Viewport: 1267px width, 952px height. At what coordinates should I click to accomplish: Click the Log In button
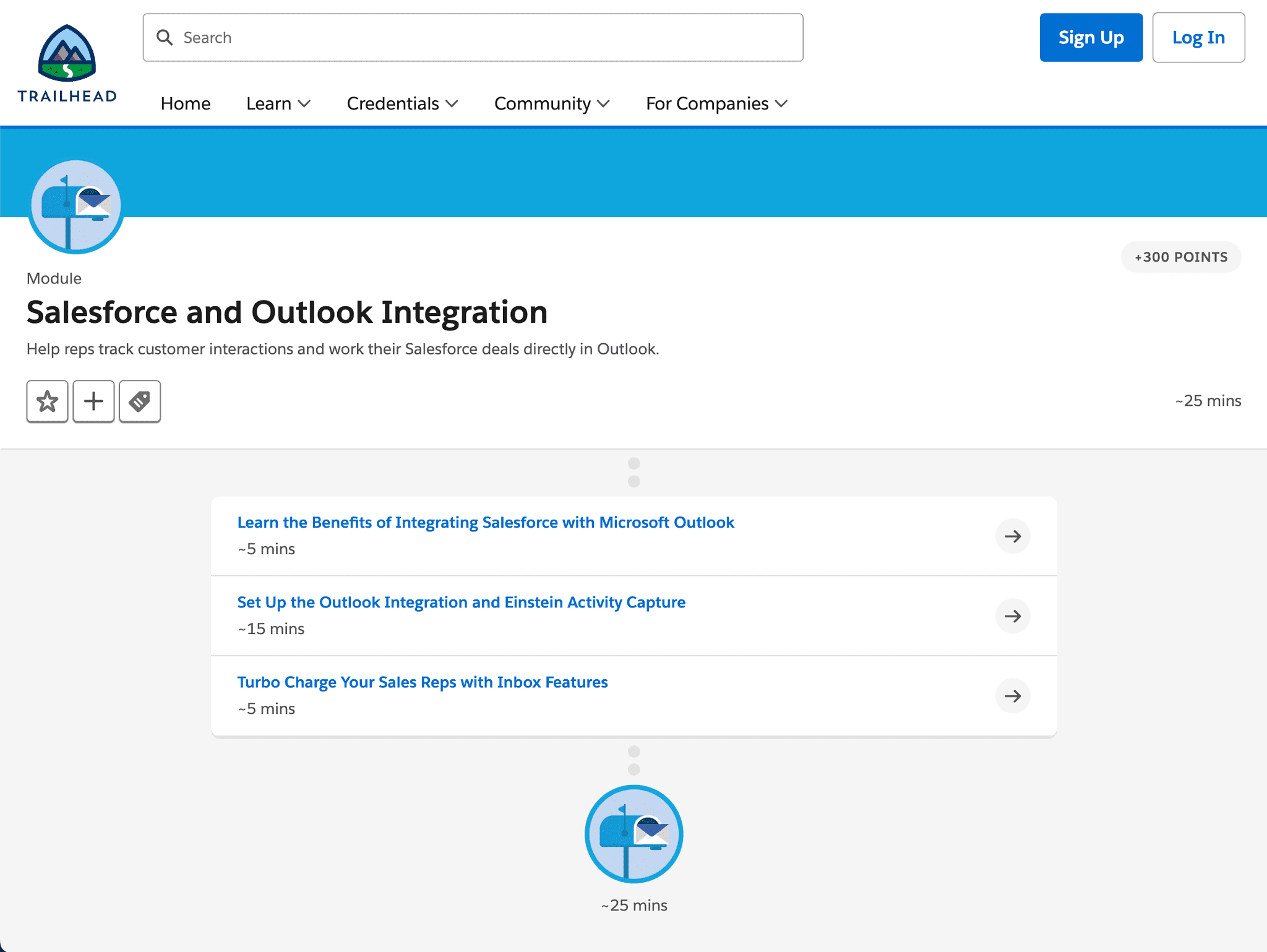click(x=1198, y=38)
